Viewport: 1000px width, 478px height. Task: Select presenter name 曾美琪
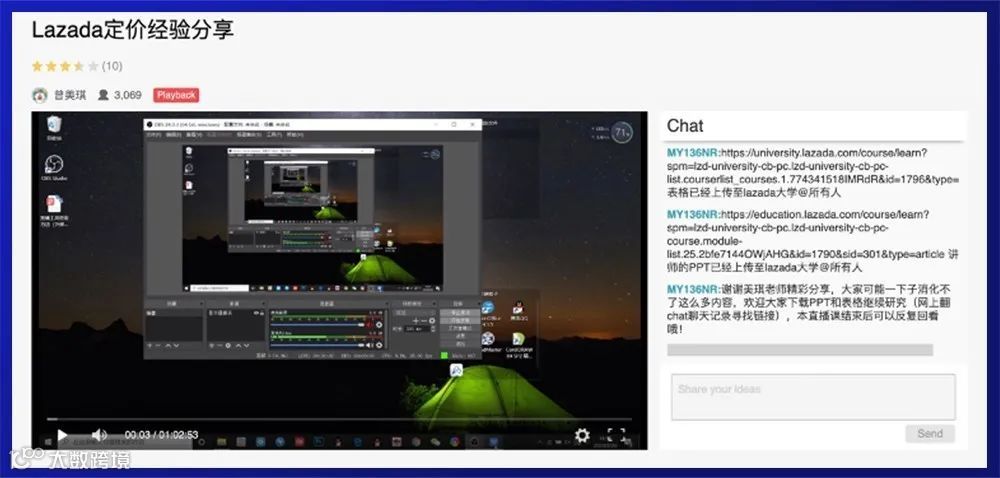point(70,95)
